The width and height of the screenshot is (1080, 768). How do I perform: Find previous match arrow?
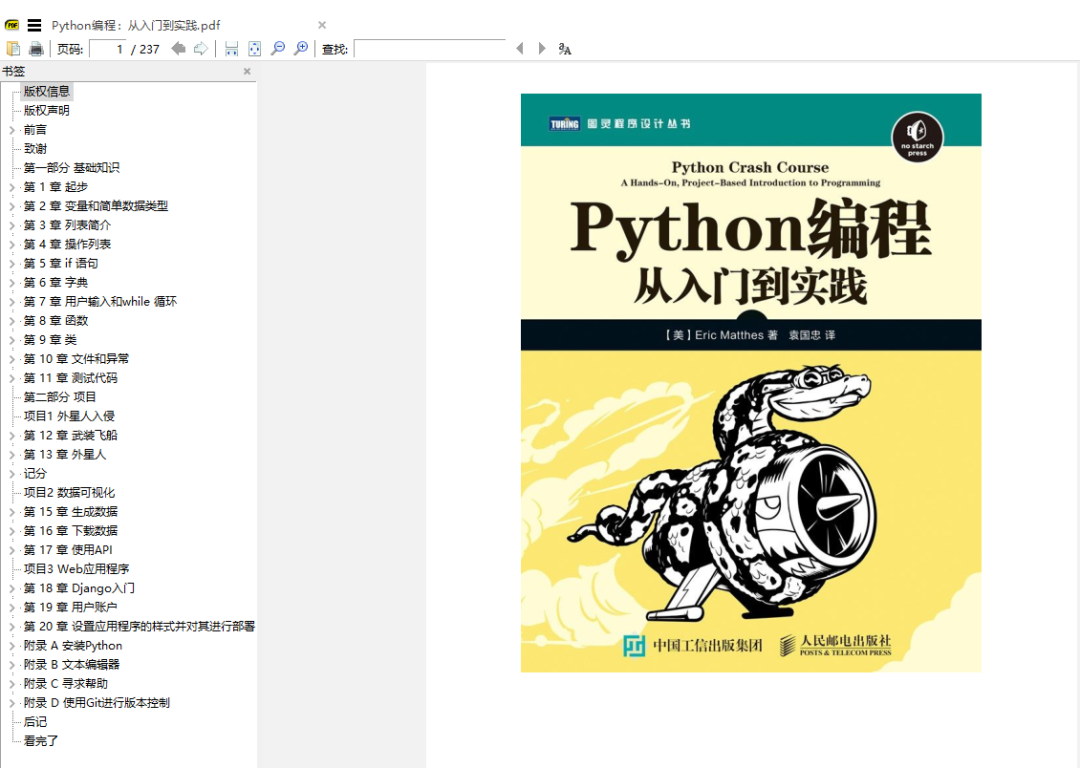click(x=520, y=48)
